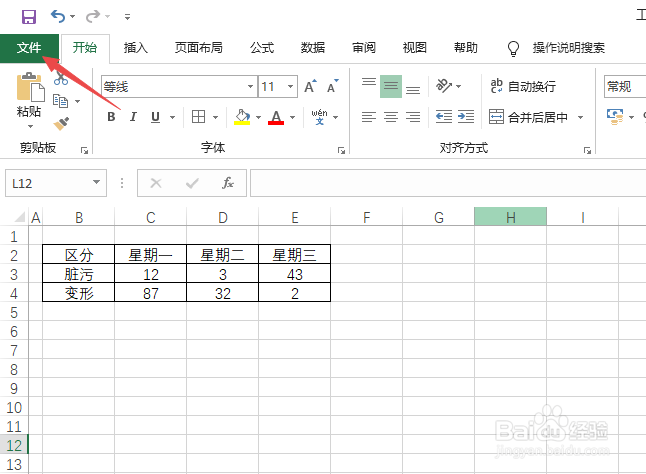Click the 合并后居中 merge and center button
646x474 pixels.
click(529, 117)
